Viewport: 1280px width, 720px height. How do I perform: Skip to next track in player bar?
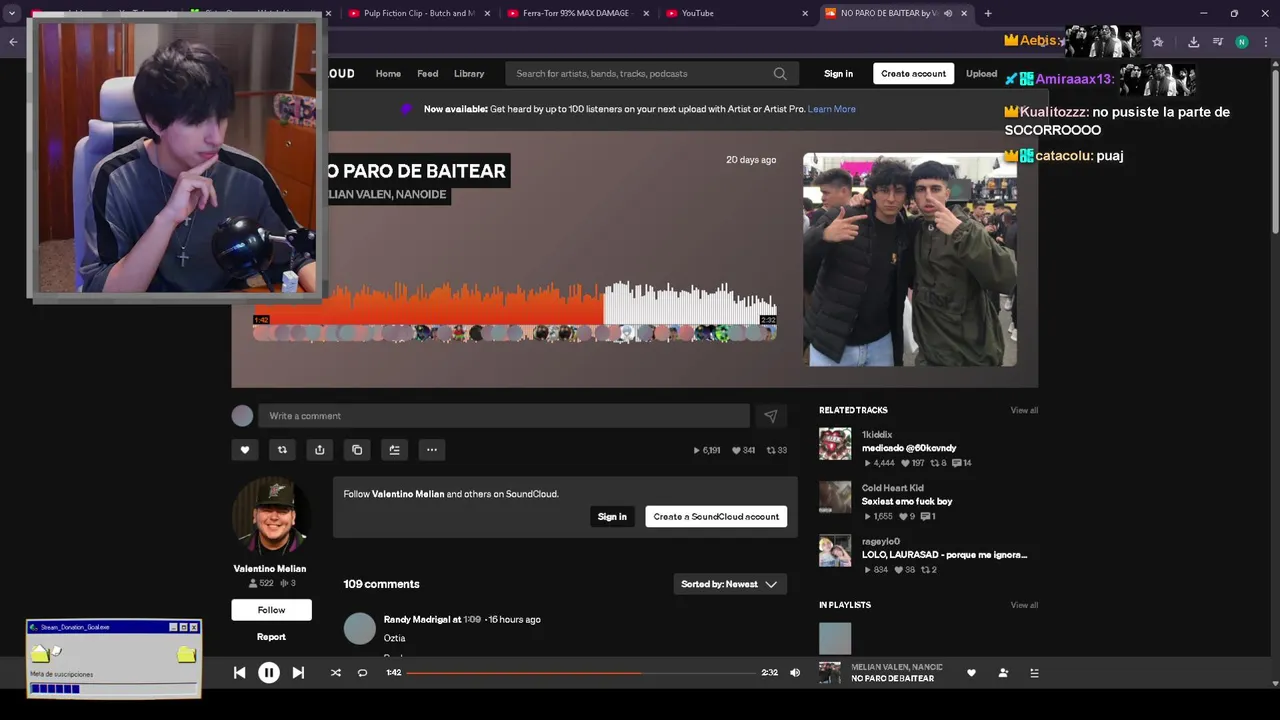click(x=298, y=673)
